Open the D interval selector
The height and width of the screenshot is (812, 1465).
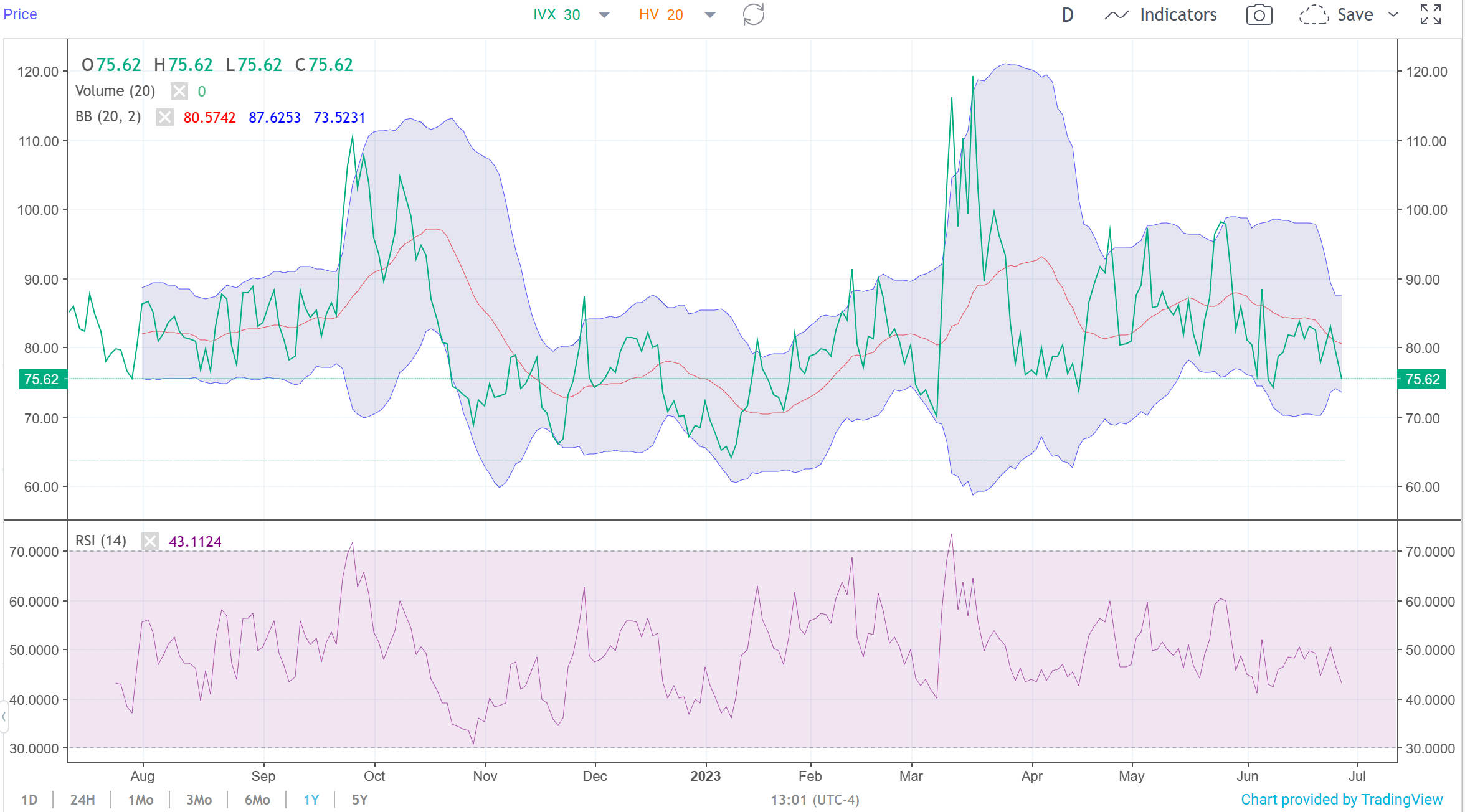1068,15
